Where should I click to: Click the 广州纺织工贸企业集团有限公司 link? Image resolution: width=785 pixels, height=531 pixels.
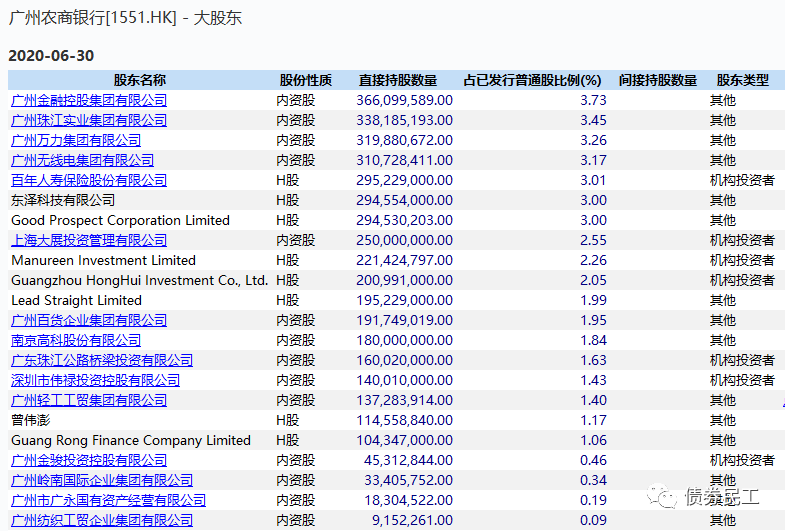(x=102, y=520)
